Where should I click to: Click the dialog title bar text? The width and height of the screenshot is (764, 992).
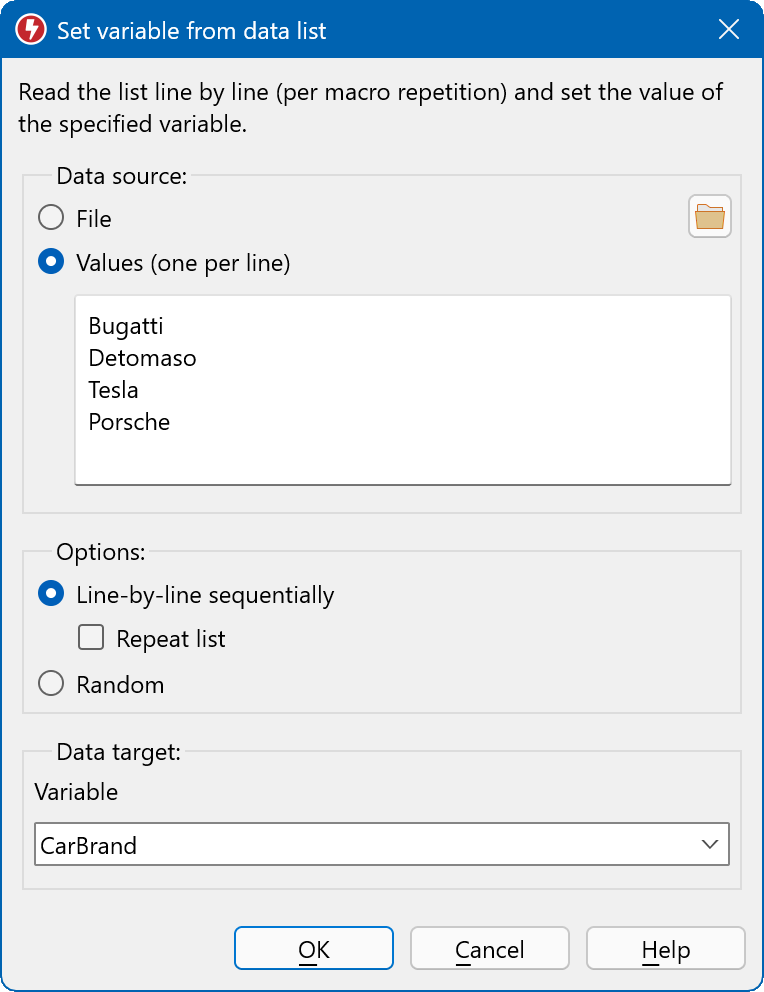point(191,31)
